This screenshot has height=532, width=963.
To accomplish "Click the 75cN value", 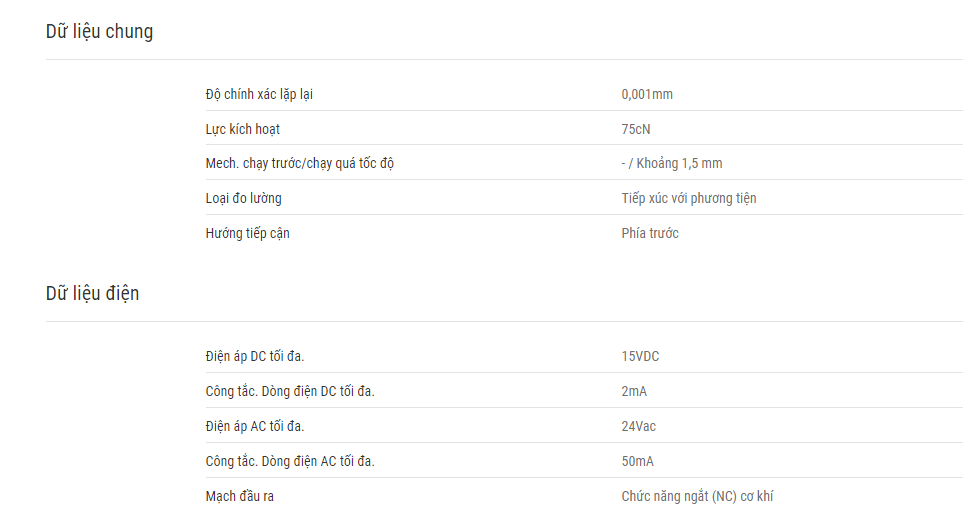I will click(x=636, y=129).
